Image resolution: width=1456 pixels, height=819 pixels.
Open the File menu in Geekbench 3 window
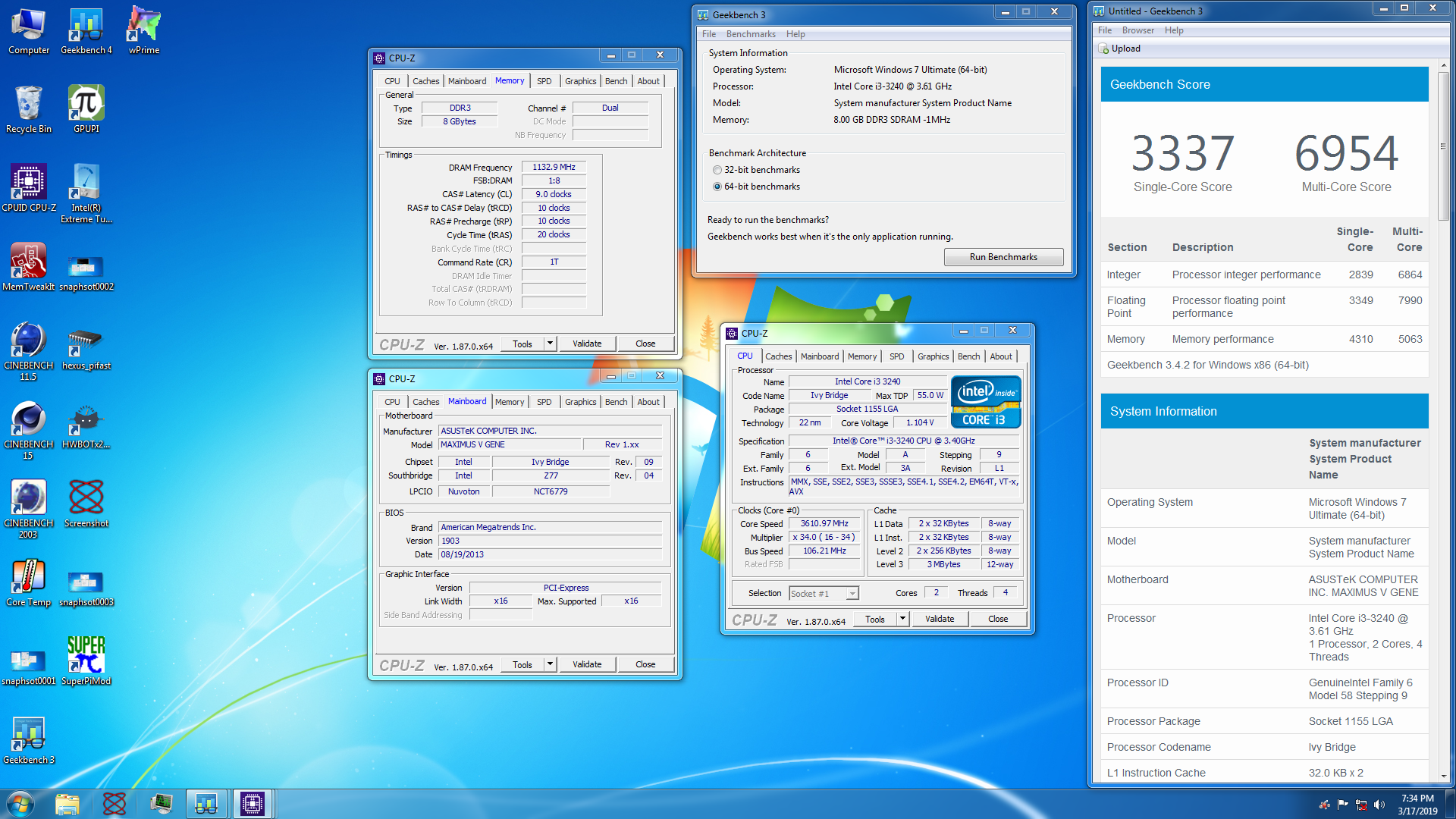click(709, 34)
